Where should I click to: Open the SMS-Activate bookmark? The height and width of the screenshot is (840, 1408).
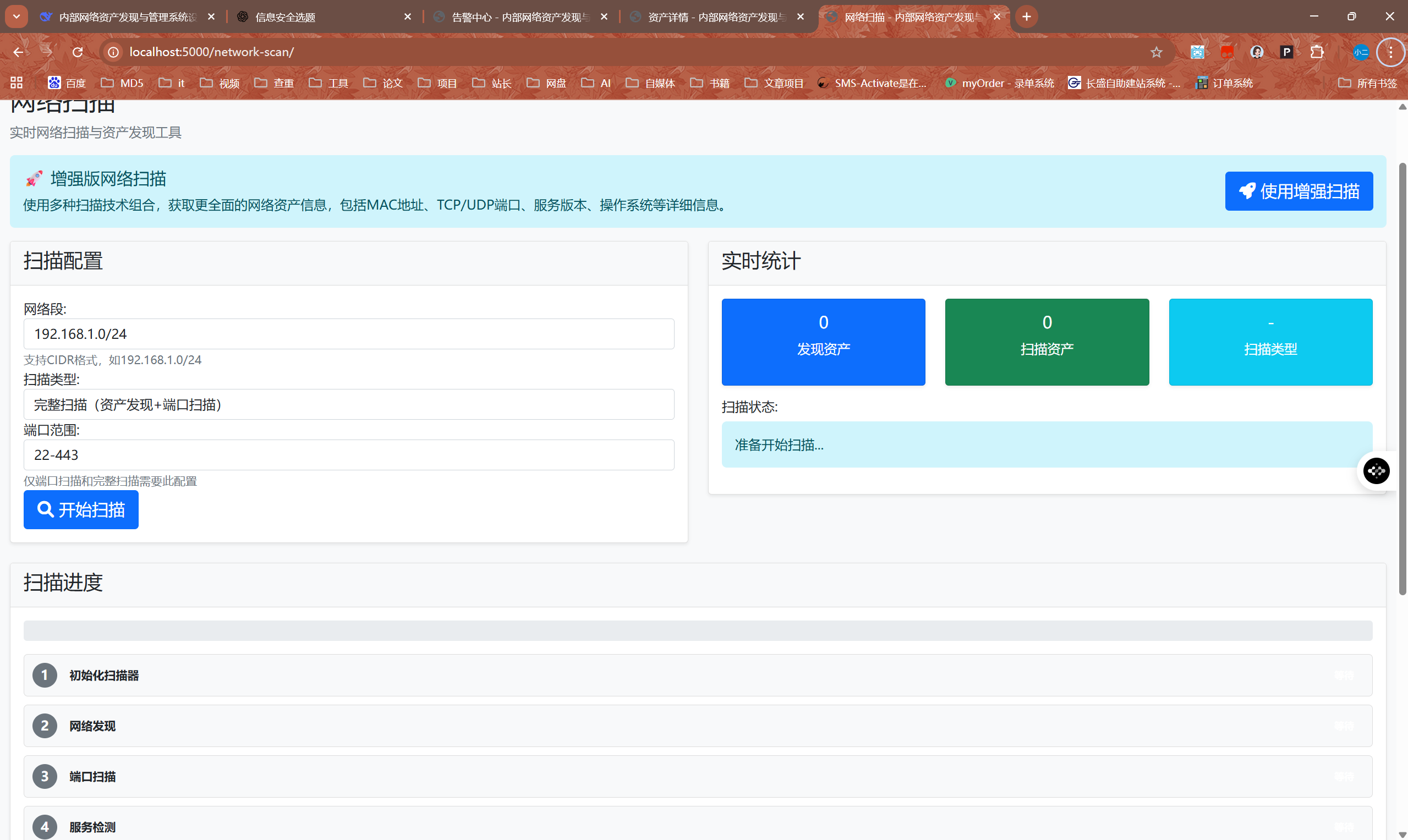click(x=872, y=83)
